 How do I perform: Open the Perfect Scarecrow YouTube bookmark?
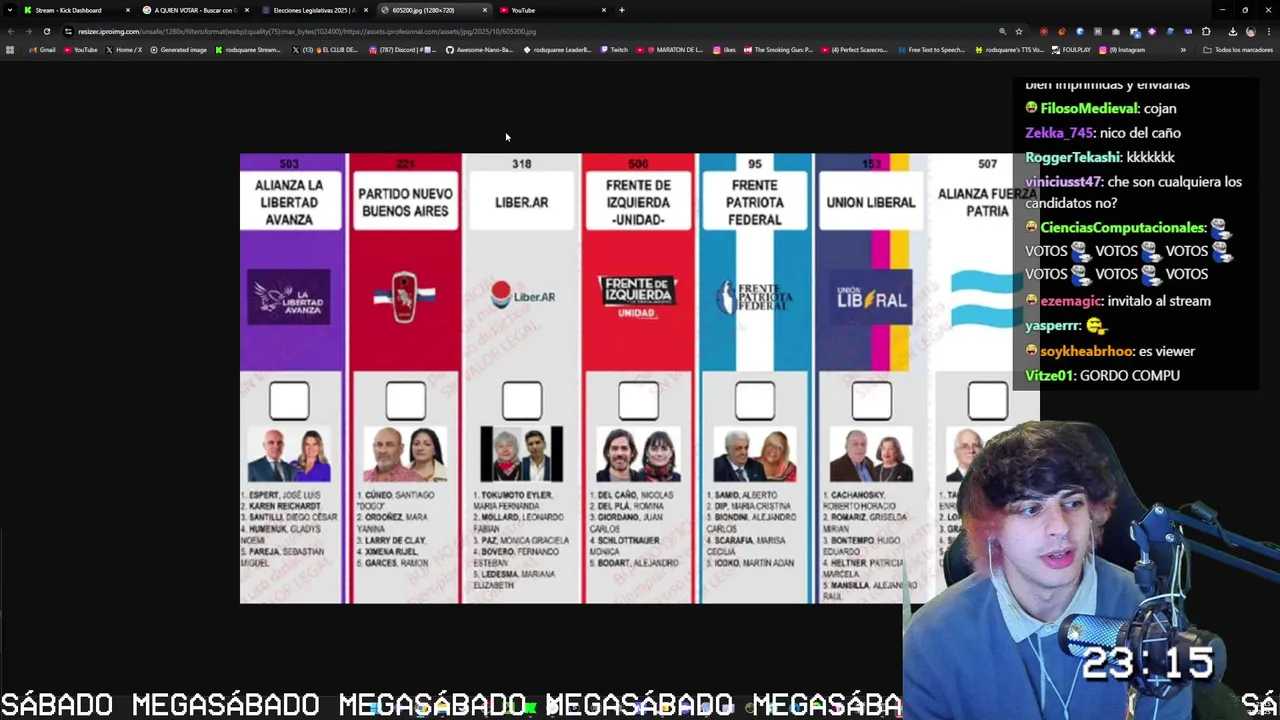tap(856, 50)
